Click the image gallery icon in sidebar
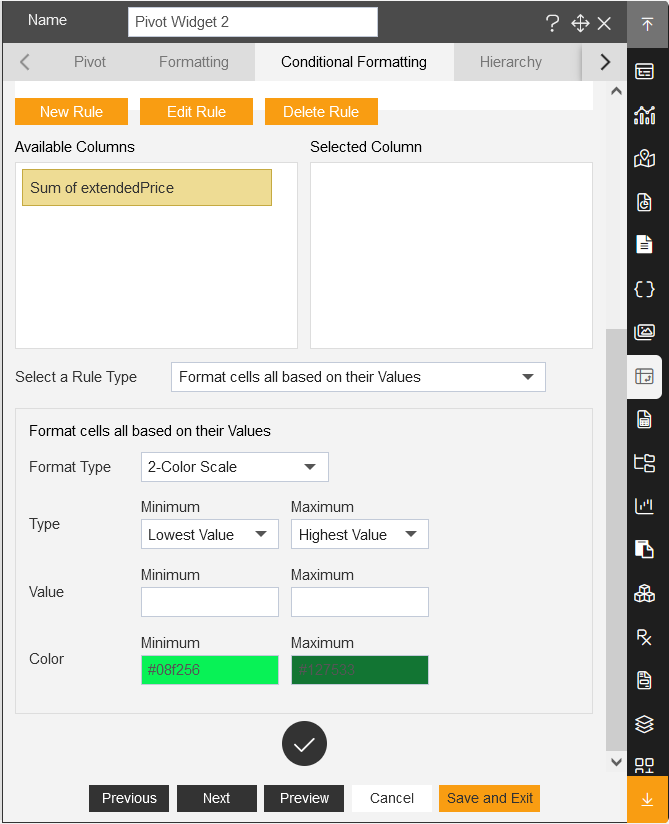The width and height of the screenshot is (669, 824). pos(644,332)
